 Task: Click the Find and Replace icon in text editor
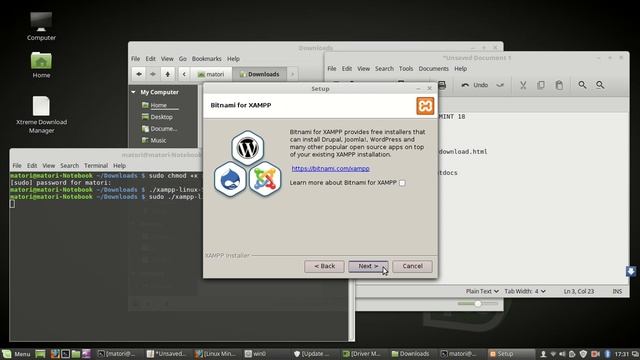tap(600, 85)
